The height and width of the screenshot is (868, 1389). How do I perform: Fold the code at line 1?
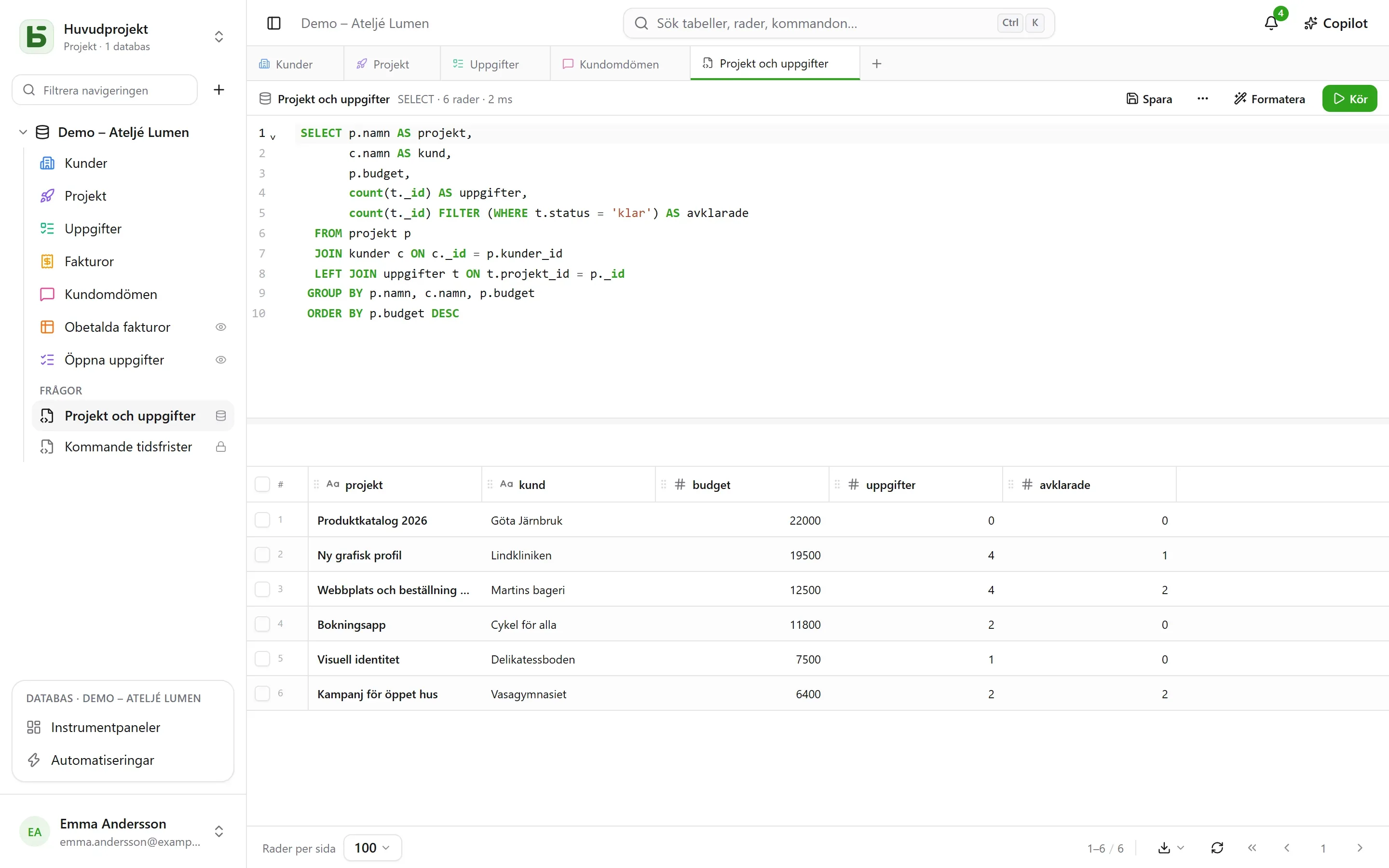click(273, 137)
